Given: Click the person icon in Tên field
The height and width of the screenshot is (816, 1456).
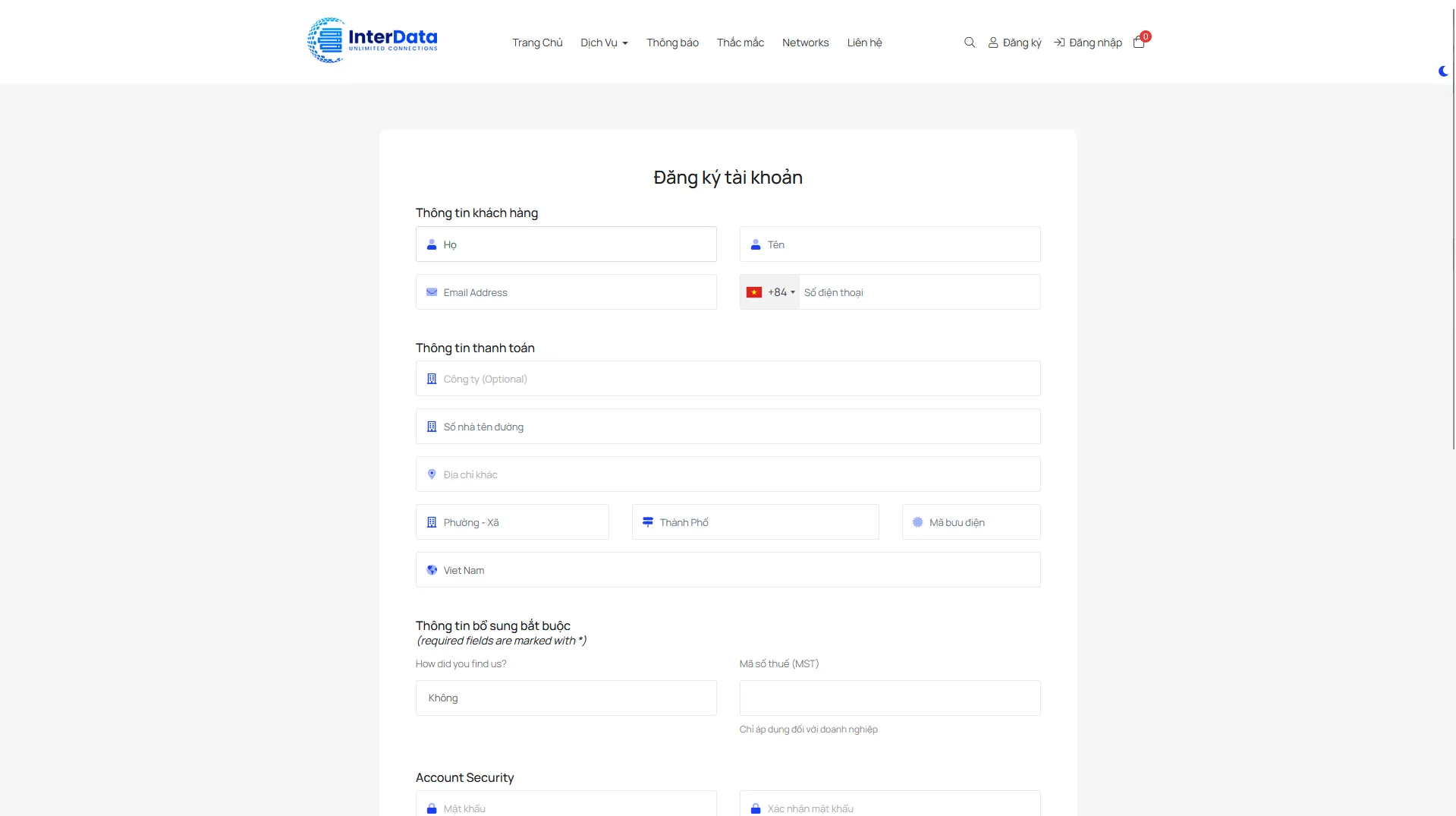Looking at the screenshot, I should click(756, 244).
